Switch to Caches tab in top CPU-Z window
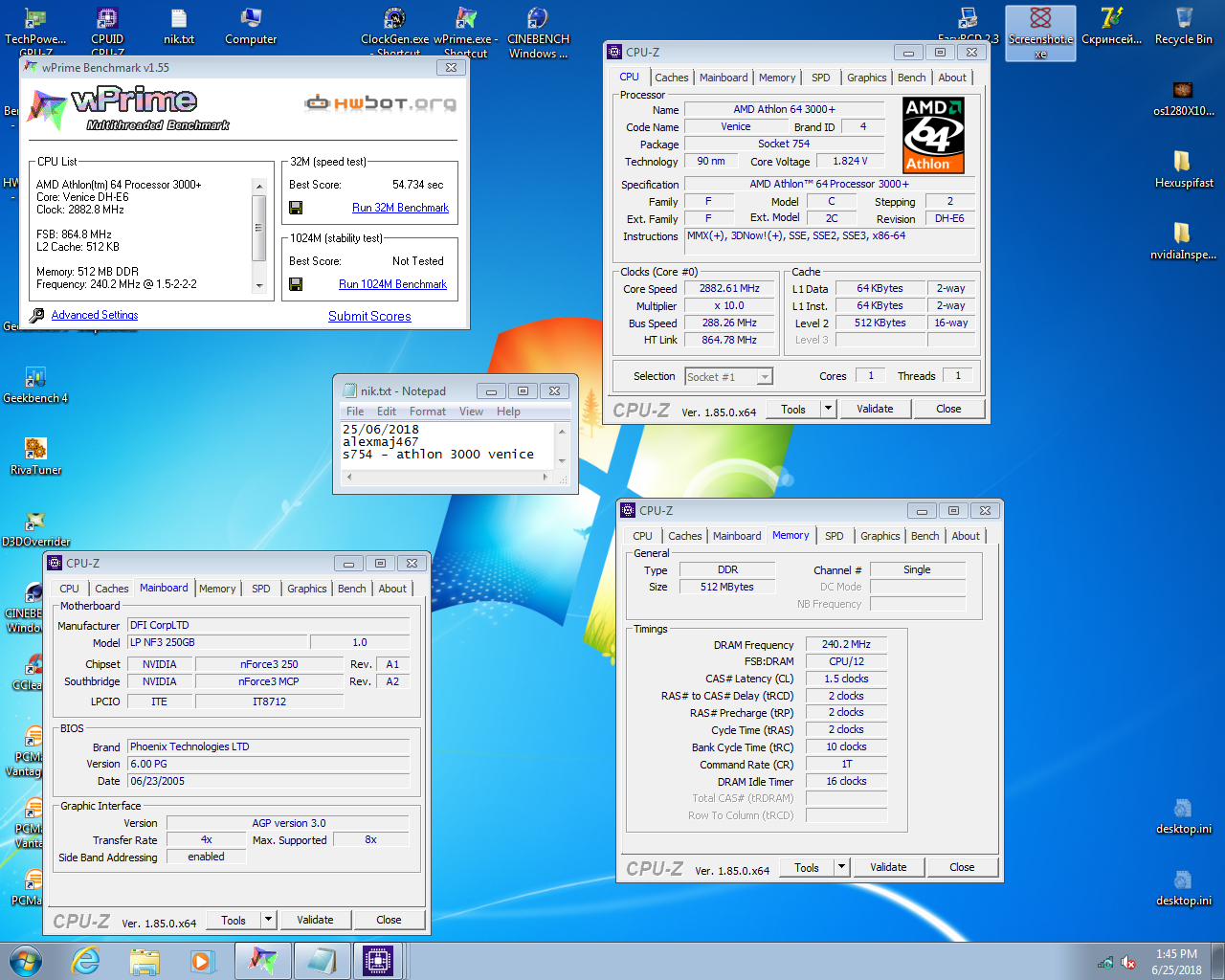Screen dimensions: 1225x980 click(672, 78)
